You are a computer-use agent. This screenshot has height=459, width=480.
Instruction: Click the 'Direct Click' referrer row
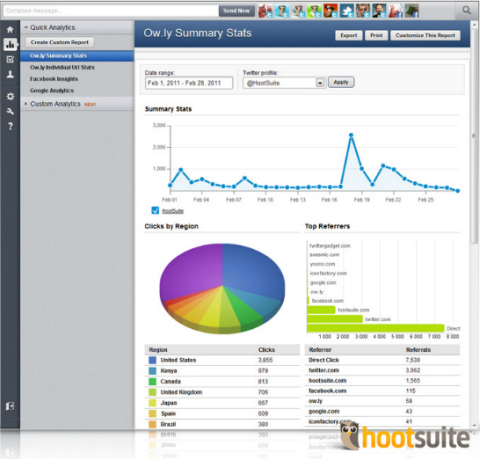tap(382, 360)
